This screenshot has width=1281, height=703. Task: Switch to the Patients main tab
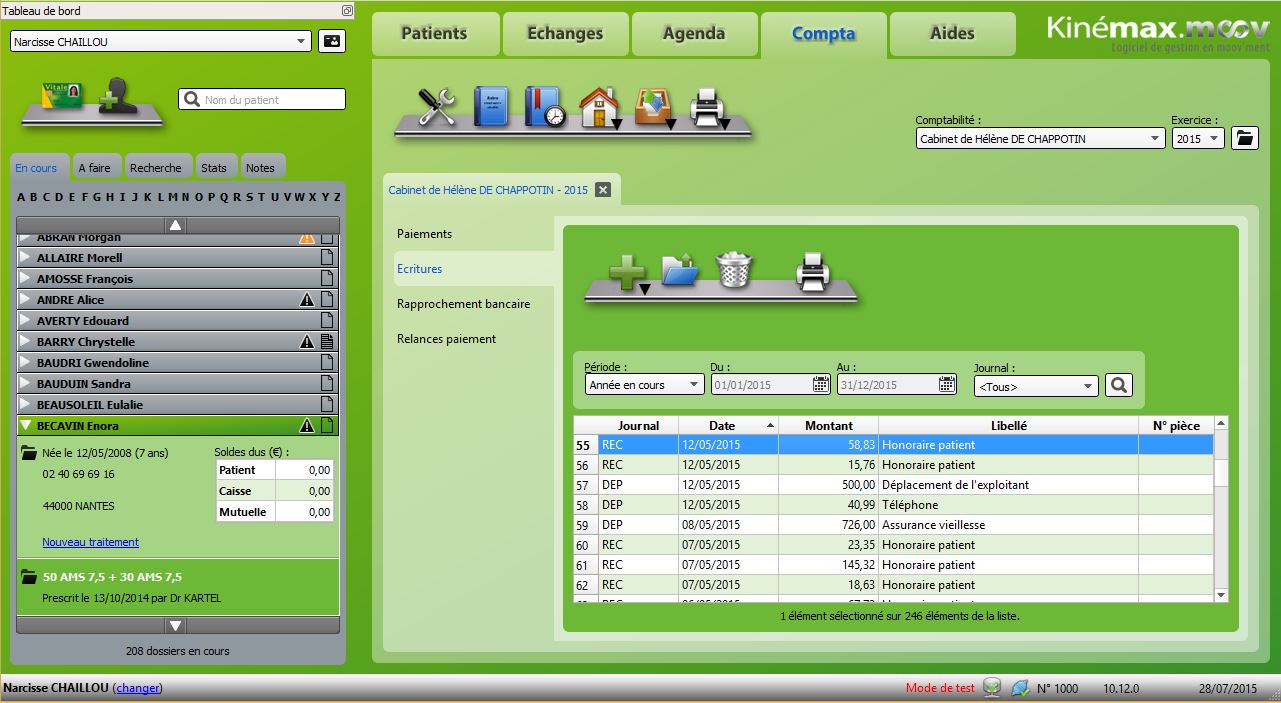pyautogui.click(x=434, y=34)
